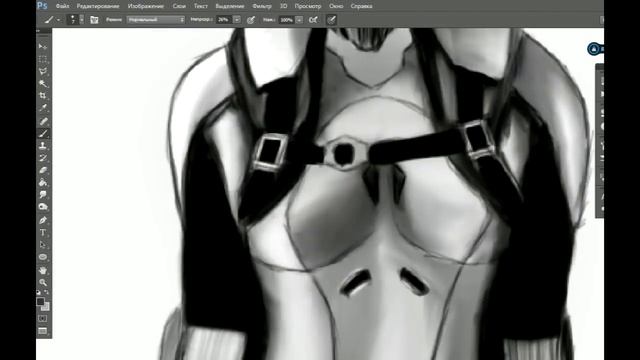Screen dimensions: 640x360
Task: Select the Zoom tool
Action: click(x=42, y=282)
